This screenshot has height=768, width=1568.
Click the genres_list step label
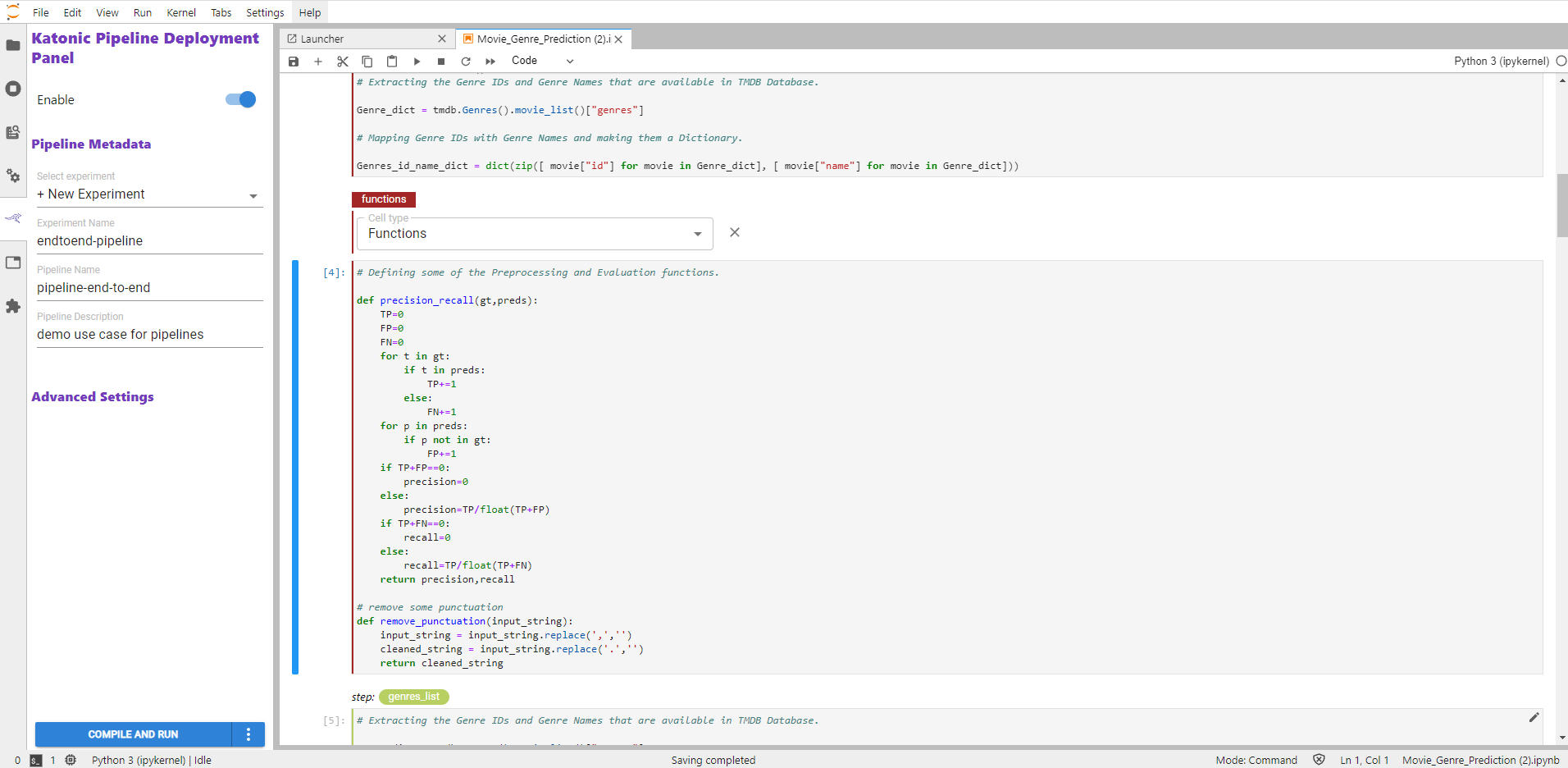414,697
